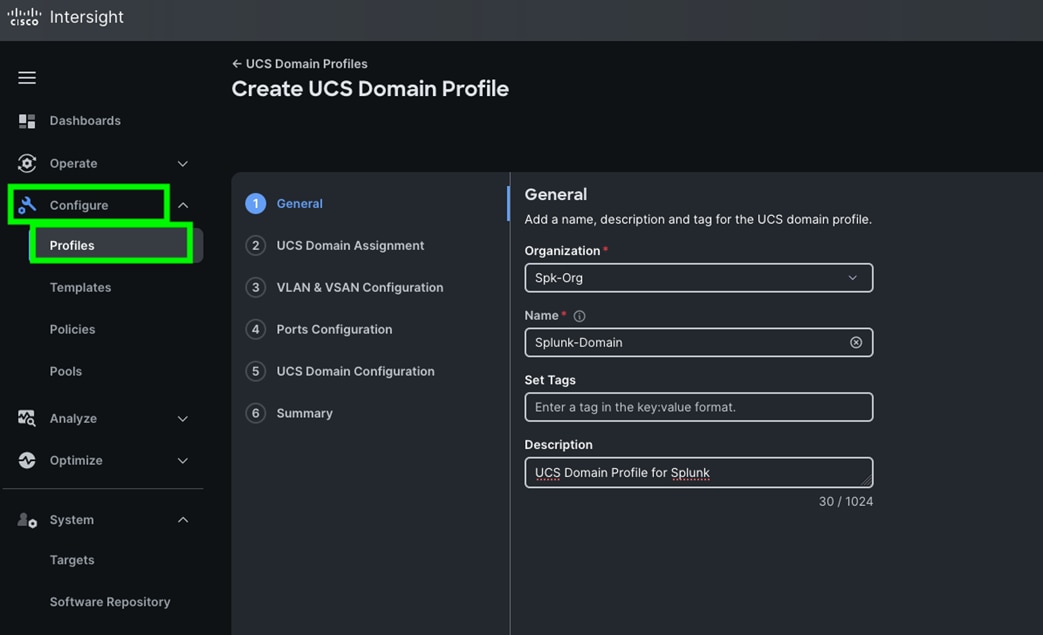This screenshot has width=1043, height=635.
Task: Open Templates under Configure
Action: (x=80, y=287)
